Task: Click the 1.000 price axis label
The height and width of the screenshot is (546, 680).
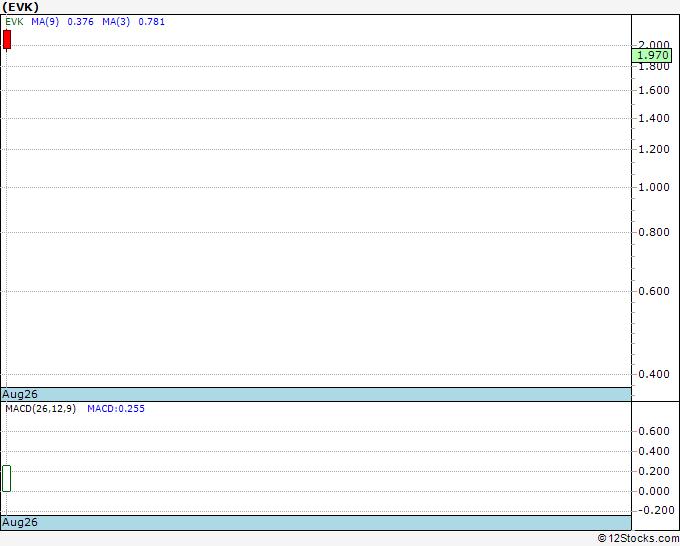Action: pyautogui.click(x=654, y=187)
